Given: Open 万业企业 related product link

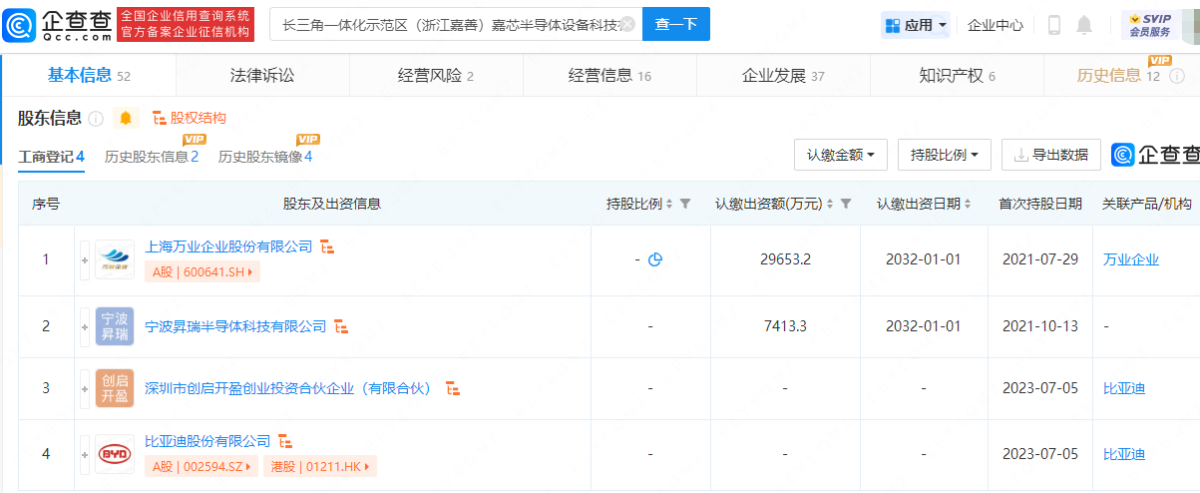Looking at the screenshot, I should tap(1131, 260).
